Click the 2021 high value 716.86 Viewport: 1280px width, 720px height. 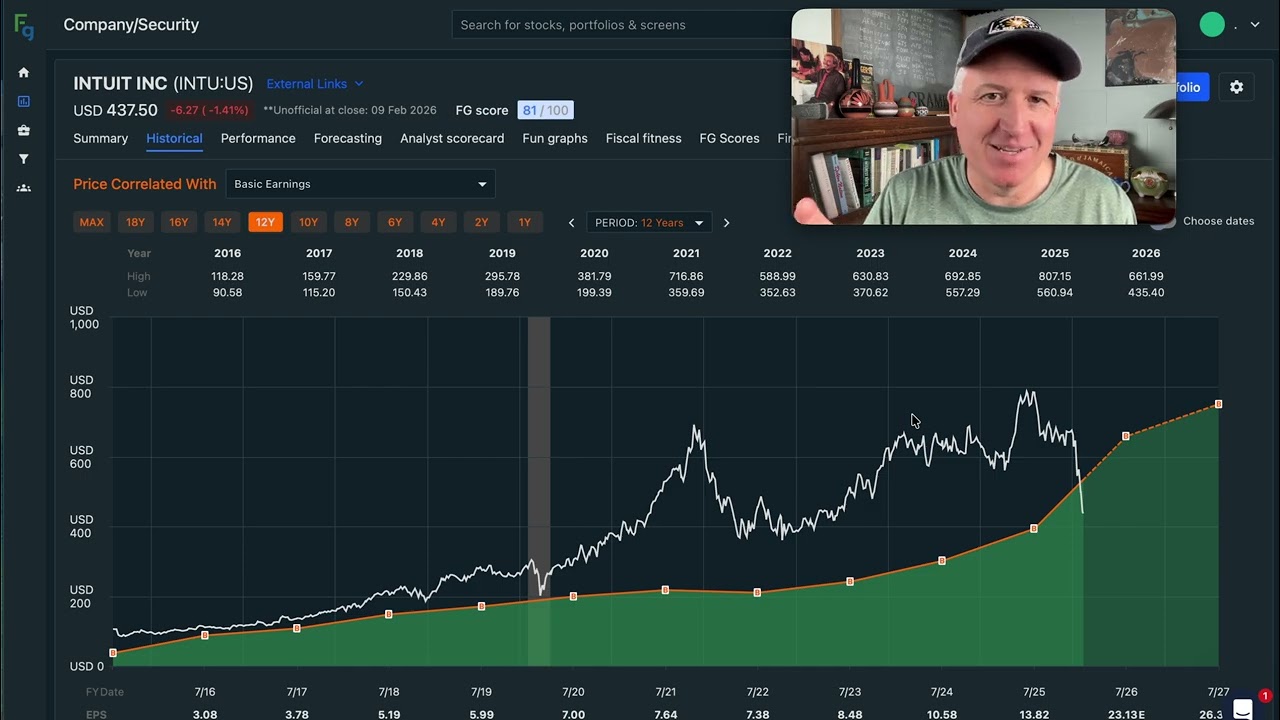point(686,276)
